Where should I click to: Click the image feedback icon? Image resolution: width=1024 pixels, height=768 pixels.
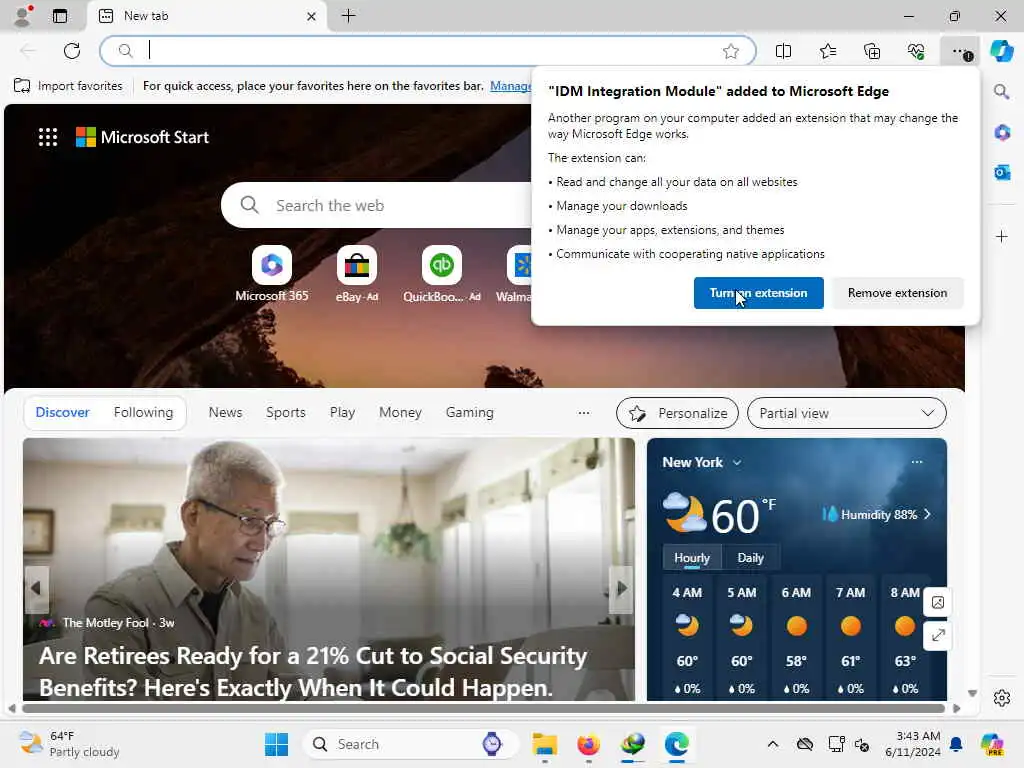(938, 602)
